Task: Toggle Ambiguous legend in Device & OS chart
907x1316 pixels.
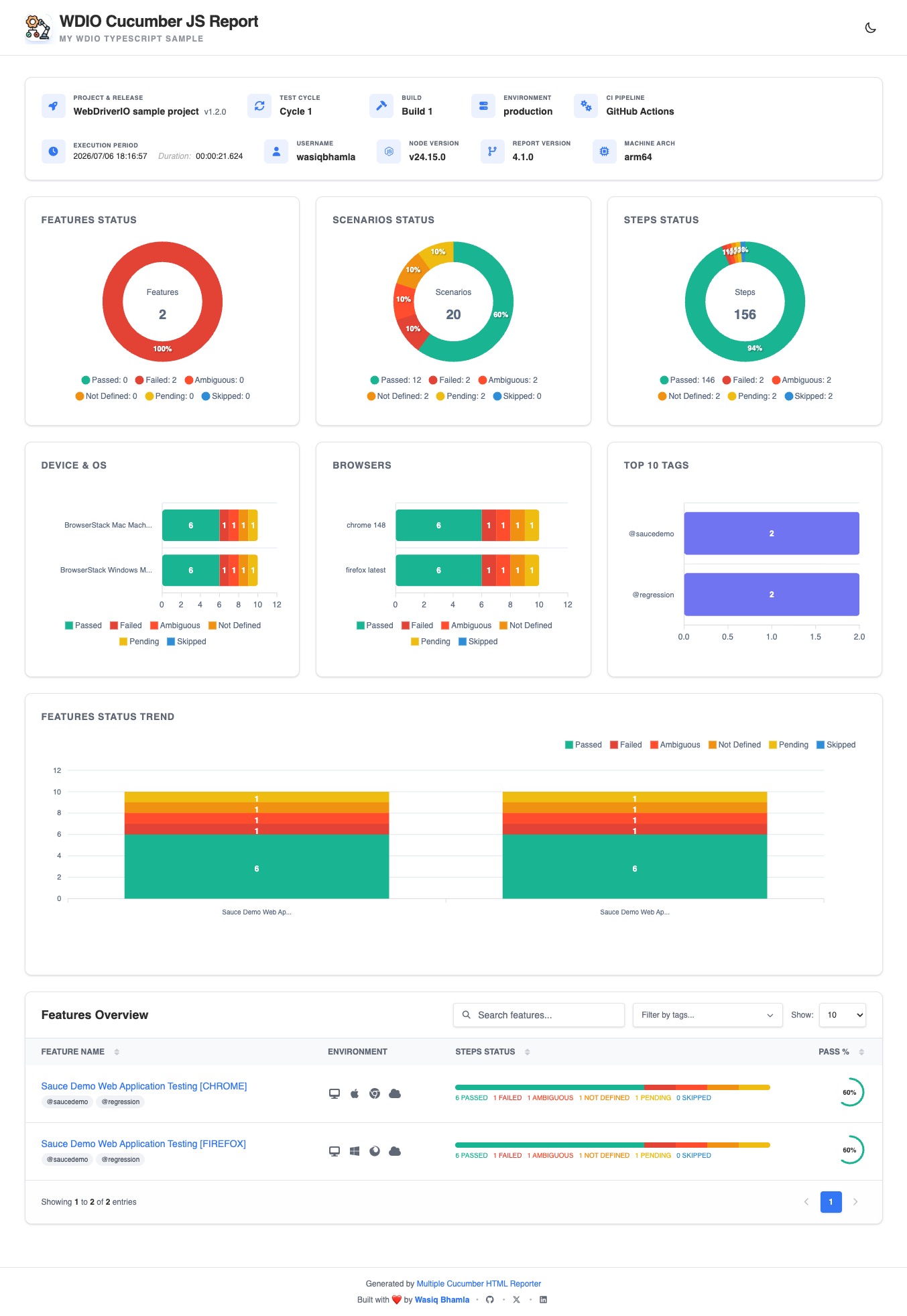Action: (x=175, y=625)
